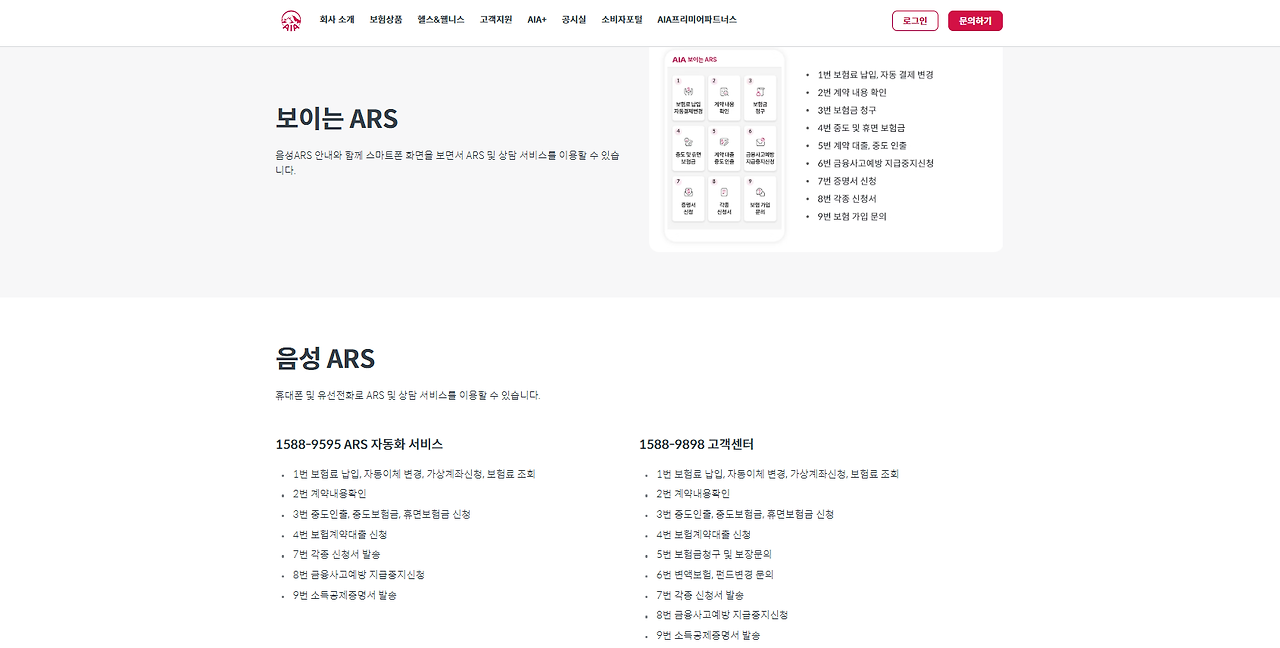
Task: Click the AIA logo in the header
Action: click(x=291, y=21)
